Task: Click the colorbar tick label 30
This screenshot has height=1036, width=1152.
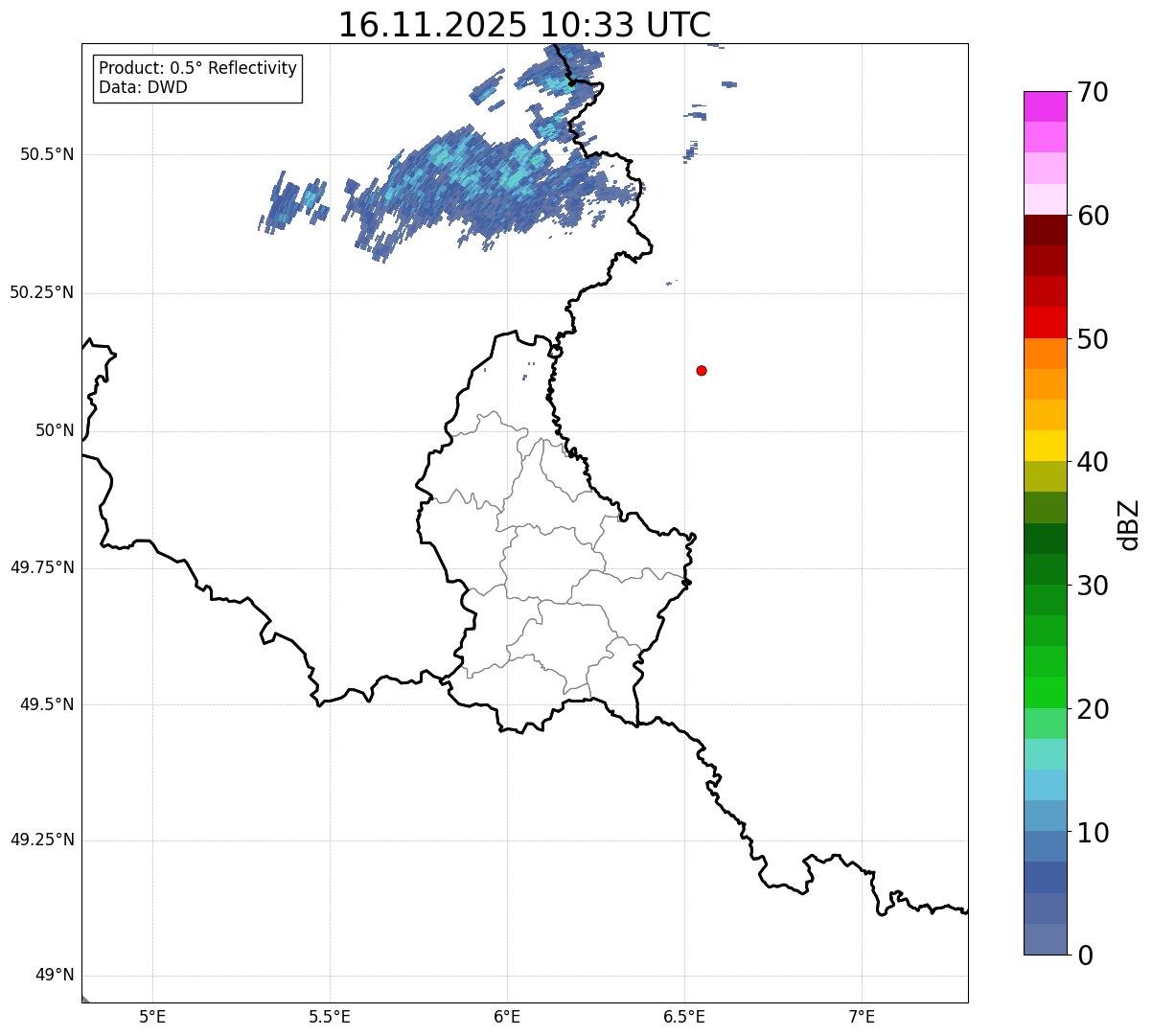Action: (1093, 586)
